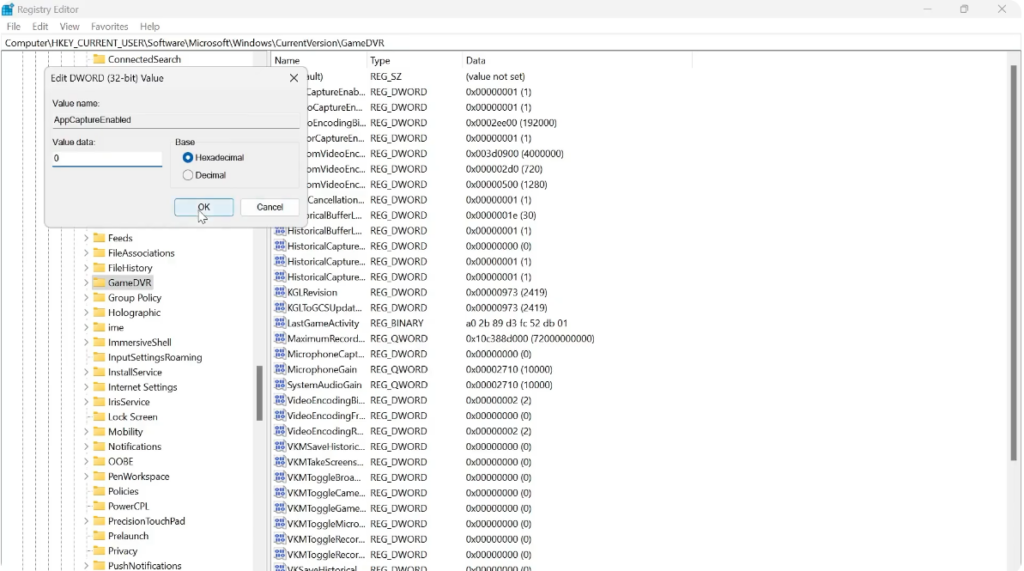Click the VideoEncodingBi... value icon
Screen dimensions: 1024x571
[x=280, y=400]
